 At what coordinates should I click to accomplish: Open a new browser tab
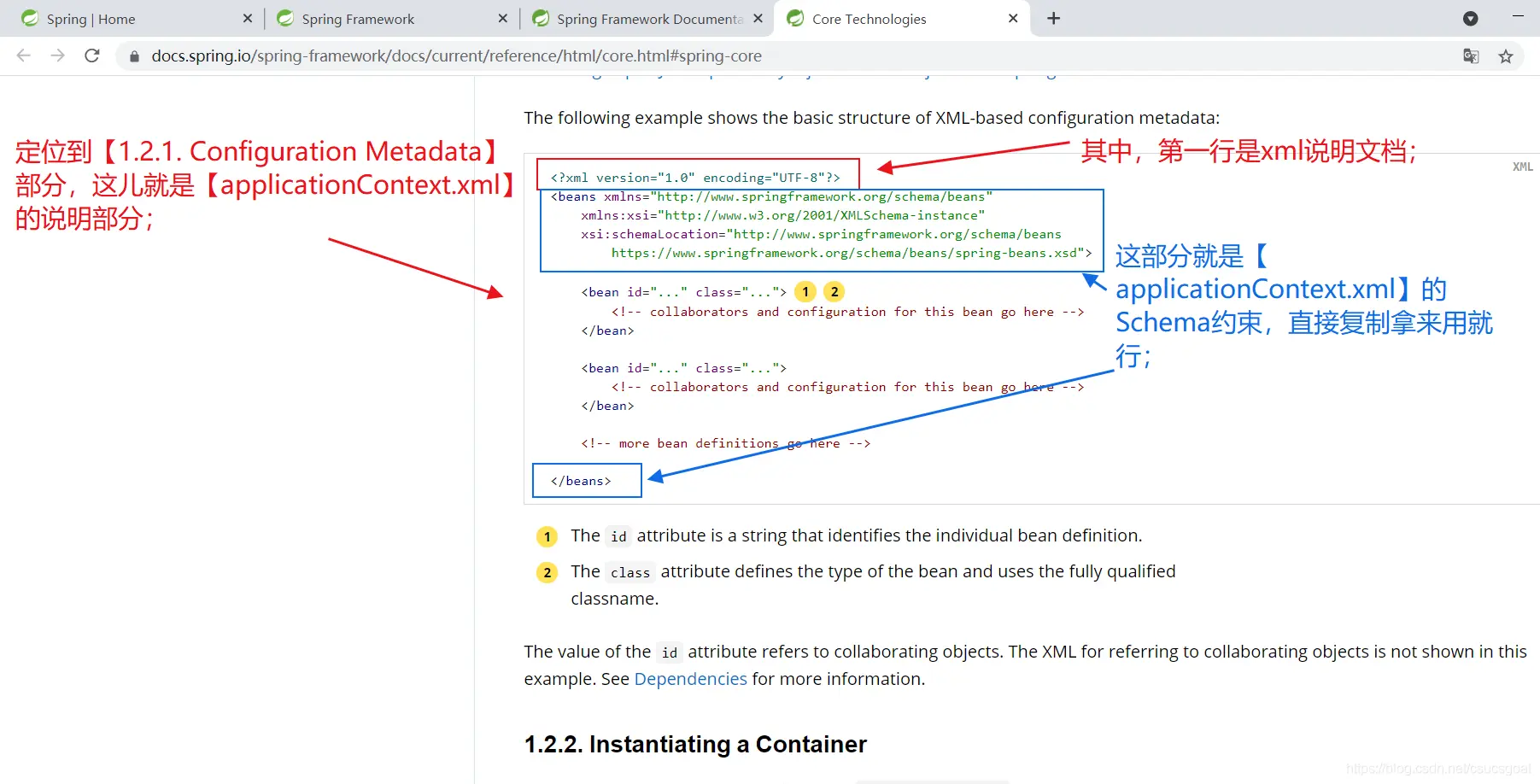tap(1054, 19)
